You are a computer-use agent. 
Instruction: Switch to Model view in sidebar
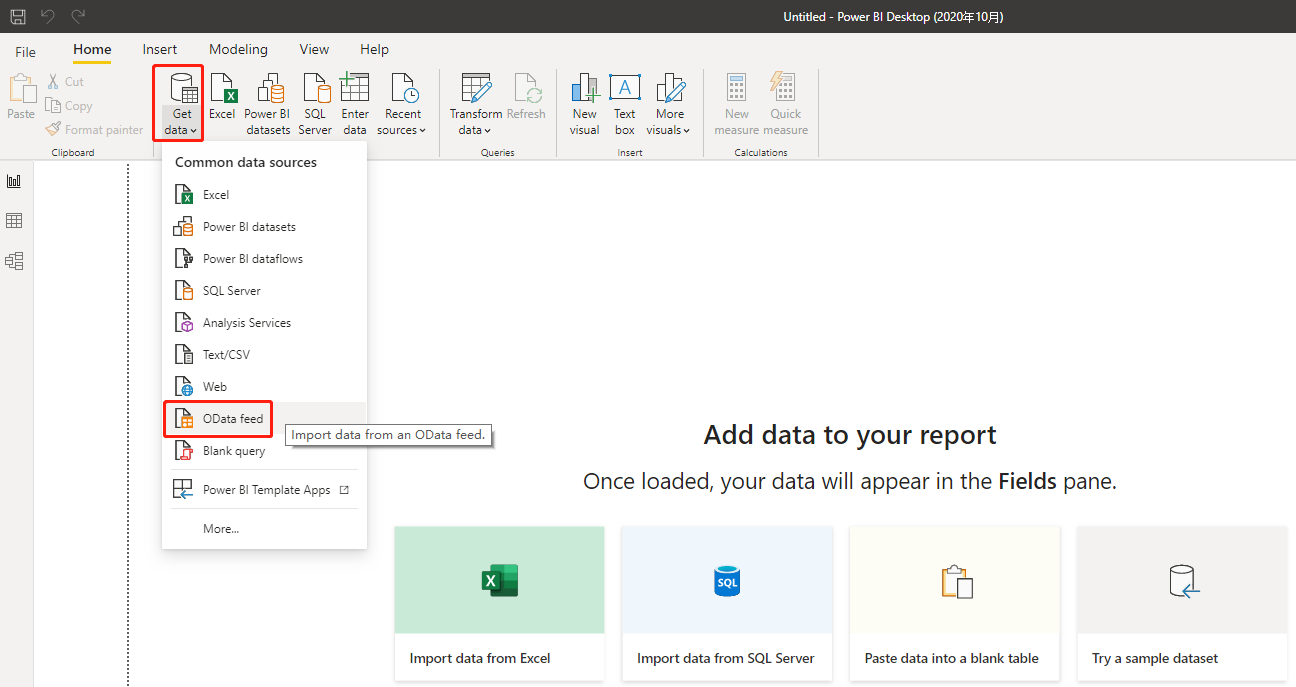[14, 261]
